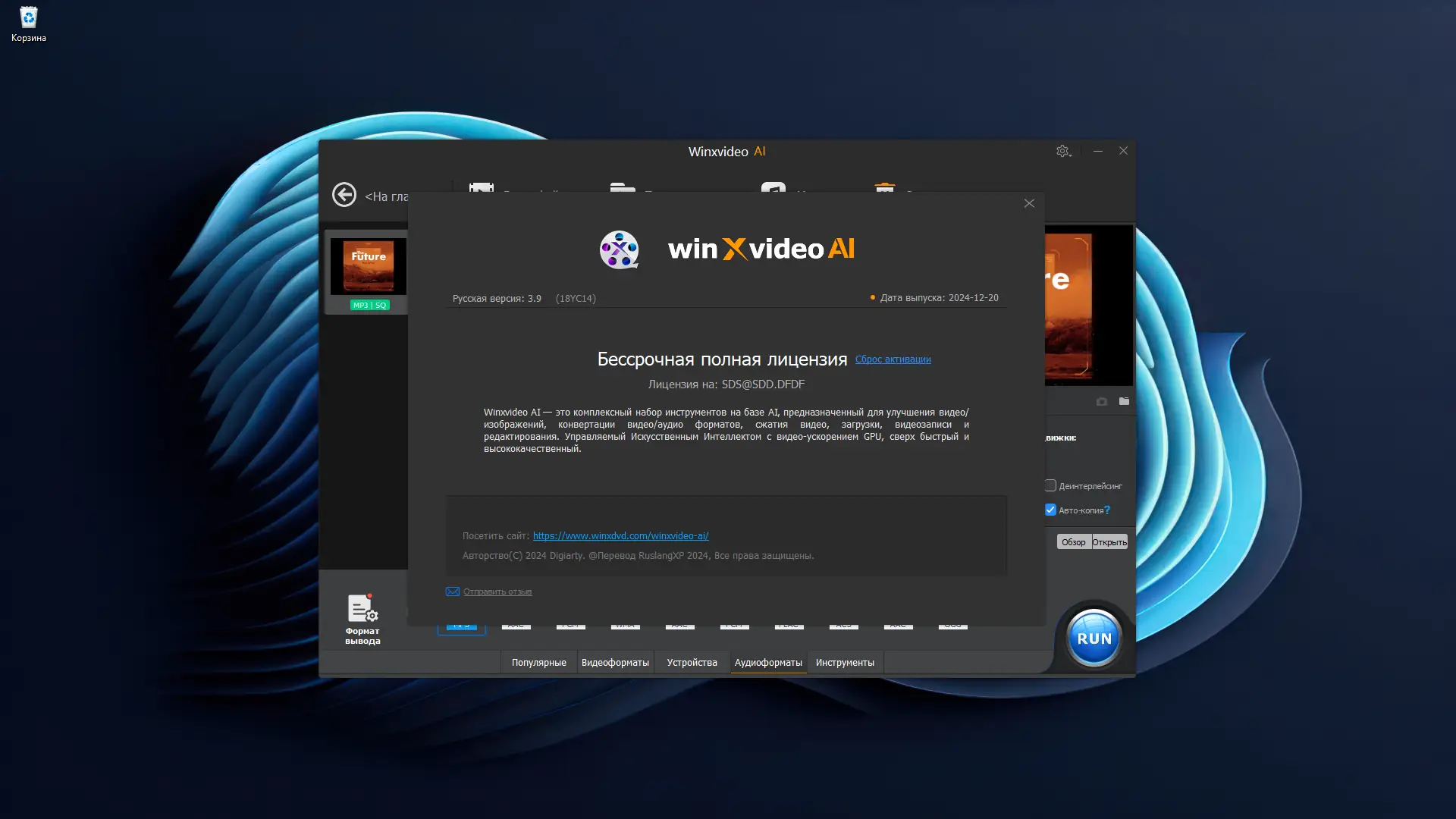Viewport: 1456px width, 819px height.
Task: Open the winxdvd.com website link
Action: click(x=620, y=536)
